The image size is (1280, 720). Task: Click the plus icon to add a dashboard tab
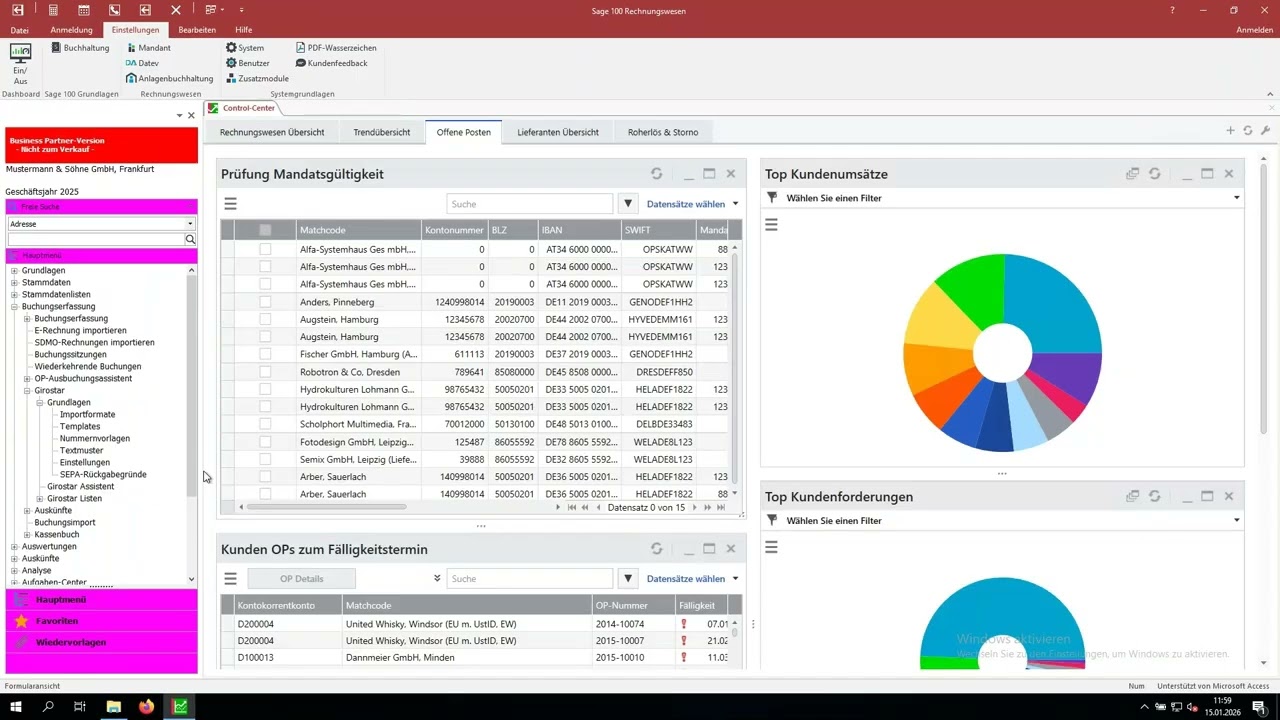[1230, 131]
